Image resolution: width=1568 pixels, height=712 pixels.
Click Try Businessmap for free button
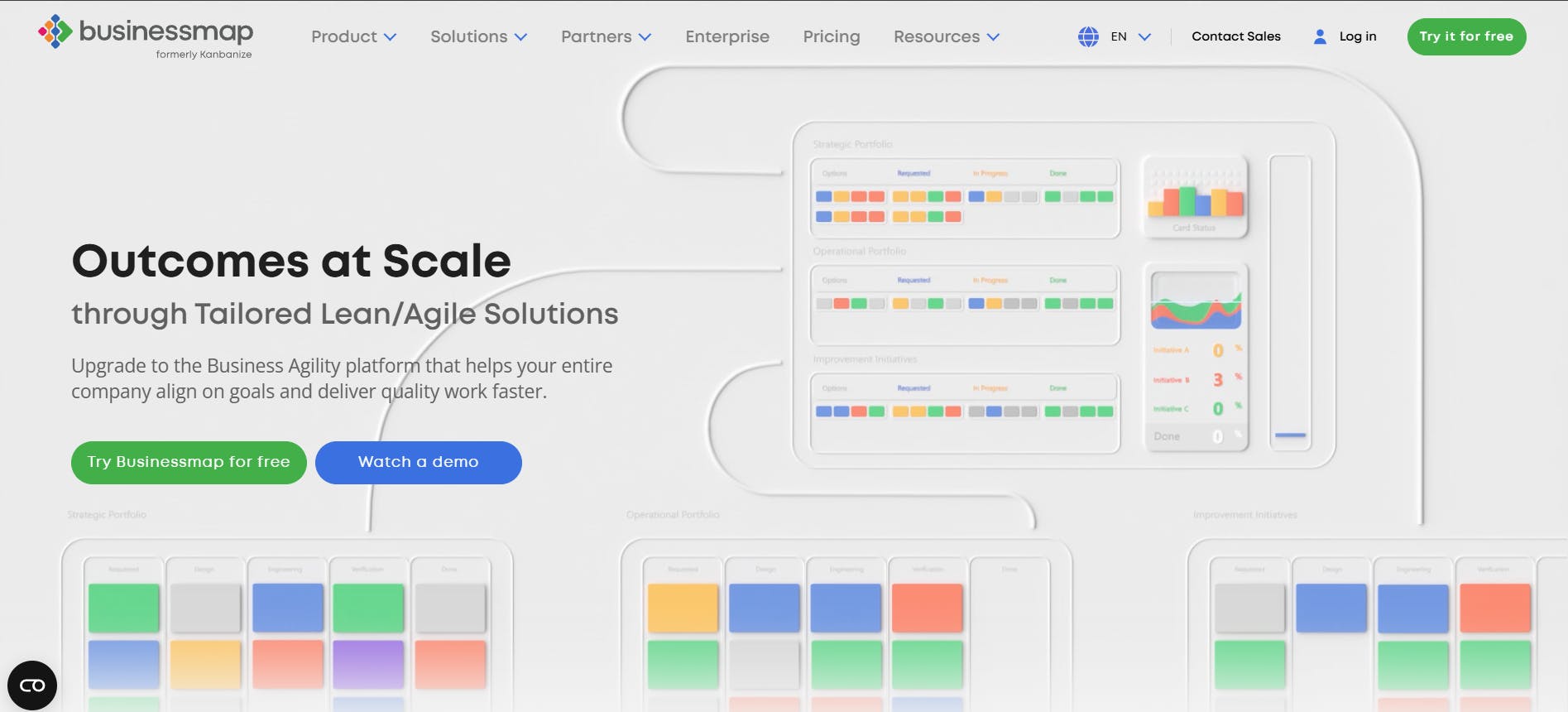(x=189, y=462)
